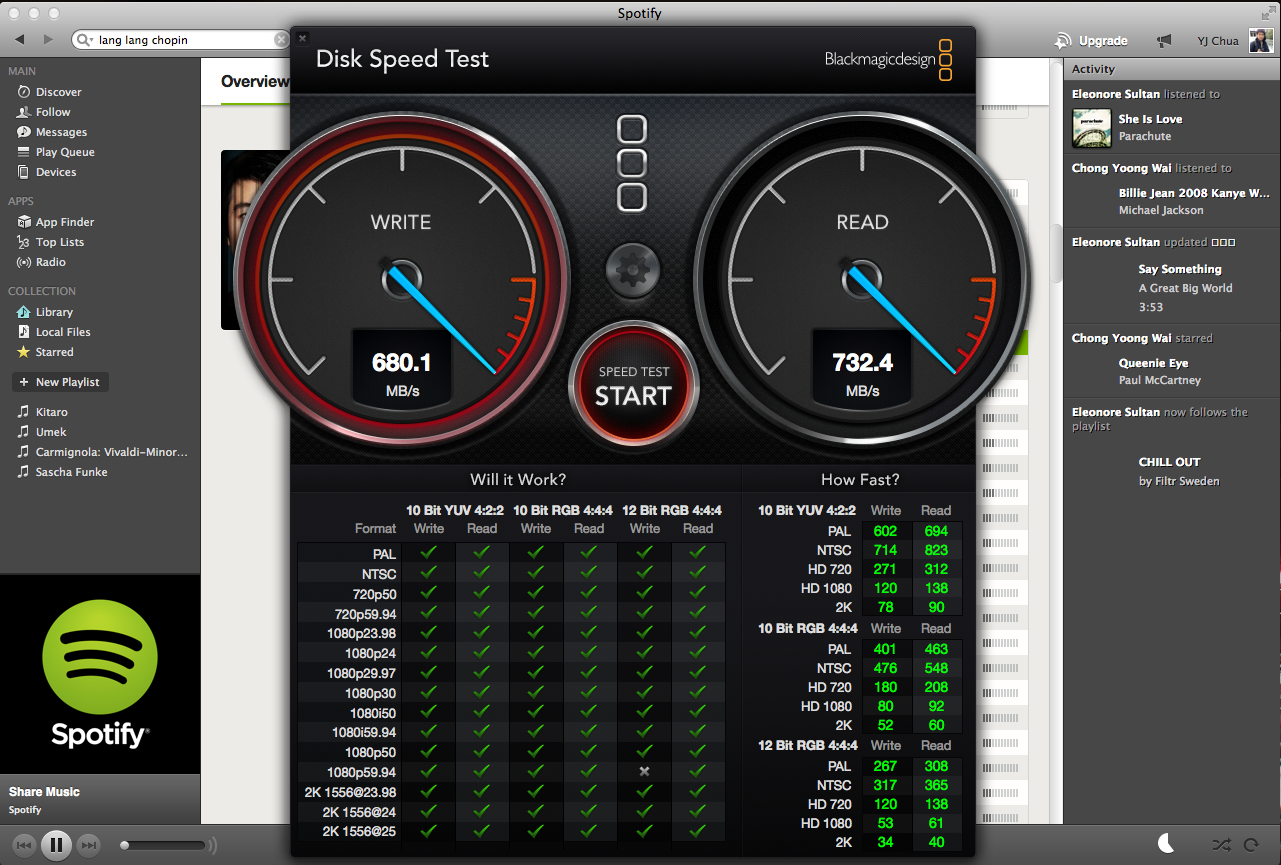Open the Sascha Funke playlist
Screen dimensions: 1281x865
tap(71, 472)
